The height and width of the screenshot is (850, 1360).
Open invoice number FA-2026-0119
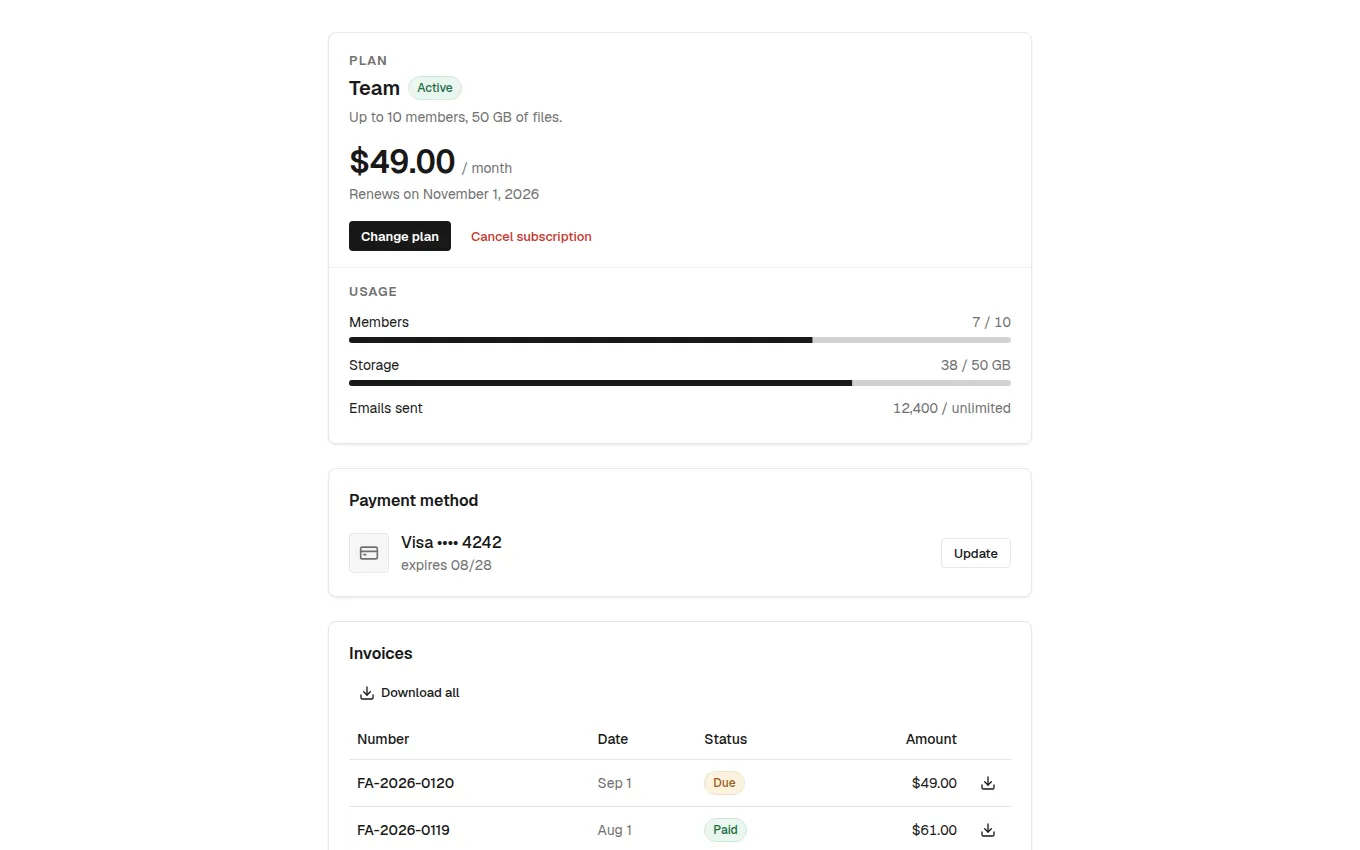click(403, 830)
